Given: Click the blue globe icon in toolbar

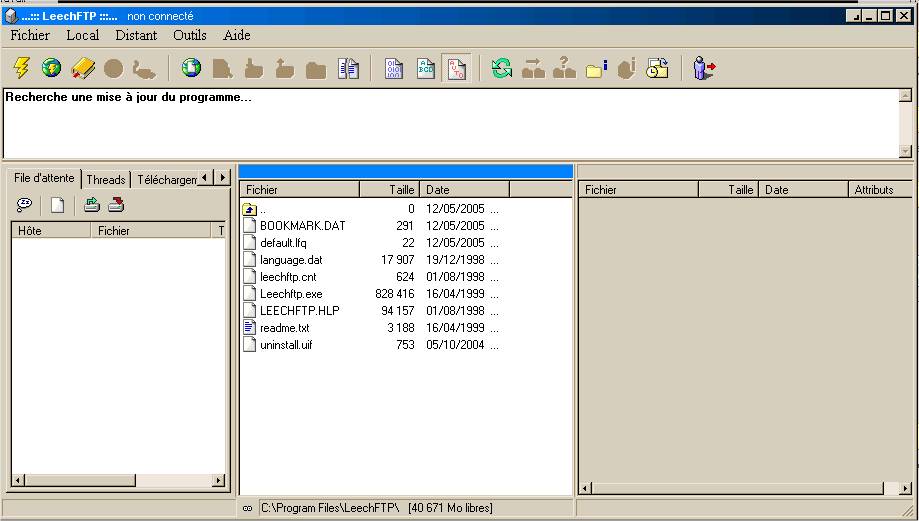Looking at the screenshot, I should click(191, 68).
